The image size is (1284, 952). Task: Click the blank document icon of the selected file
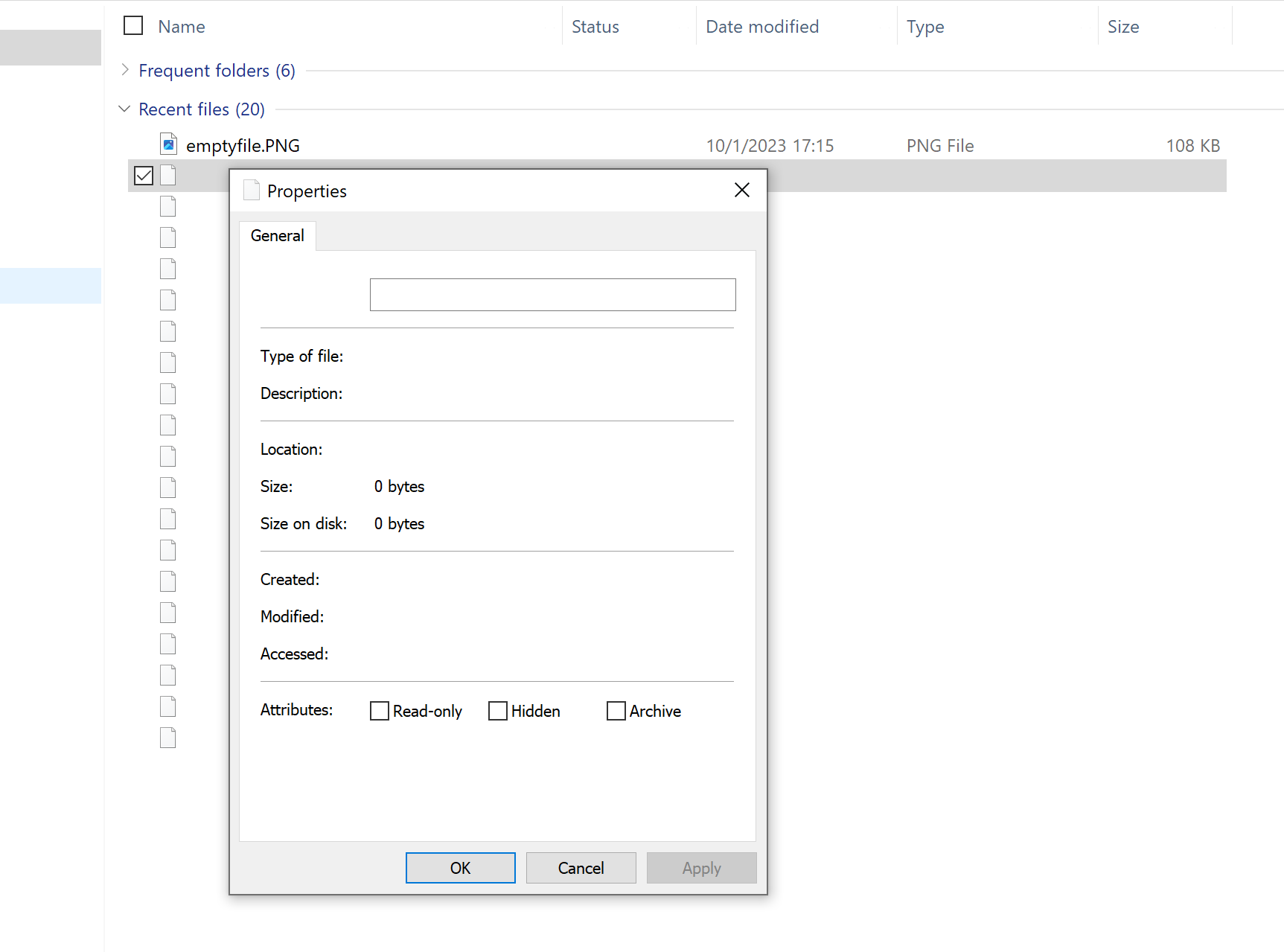click(167, 175)
